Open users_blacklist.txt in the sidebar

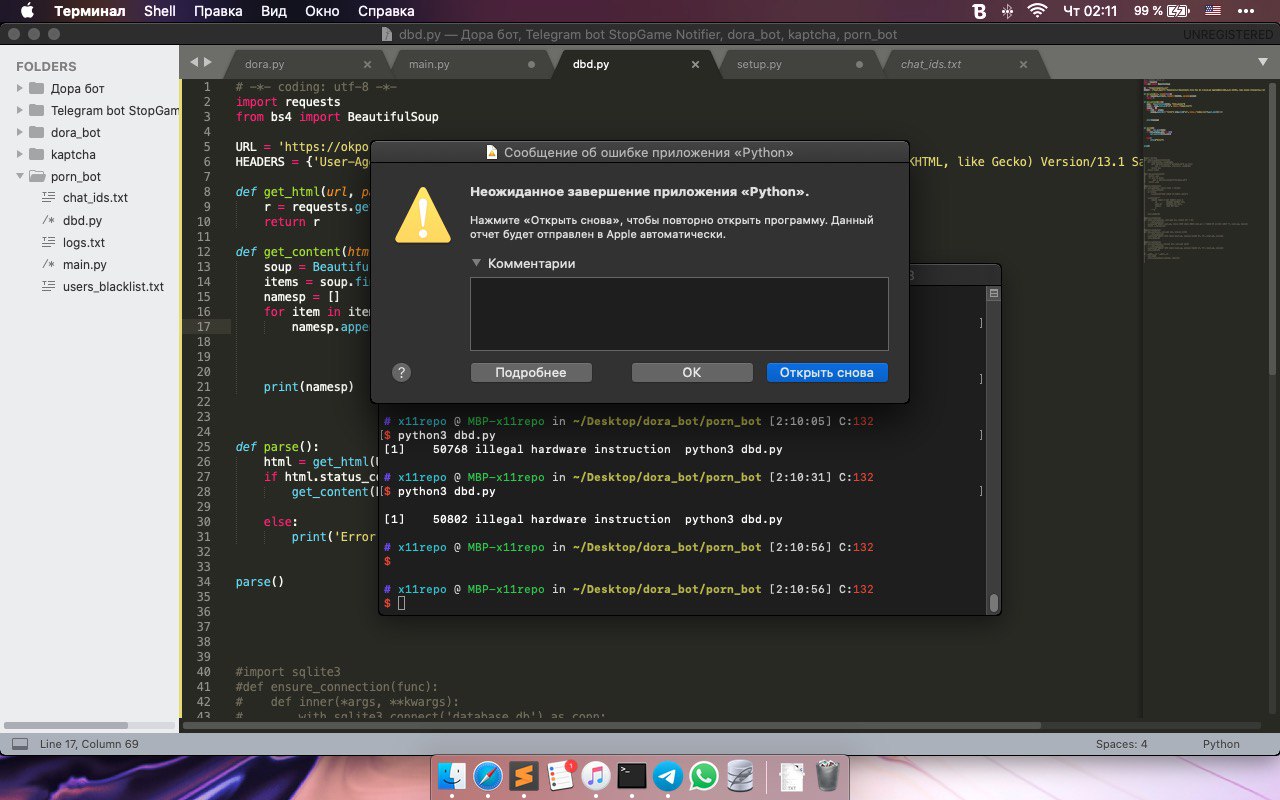pyautogui.click(x=113, y=286)
